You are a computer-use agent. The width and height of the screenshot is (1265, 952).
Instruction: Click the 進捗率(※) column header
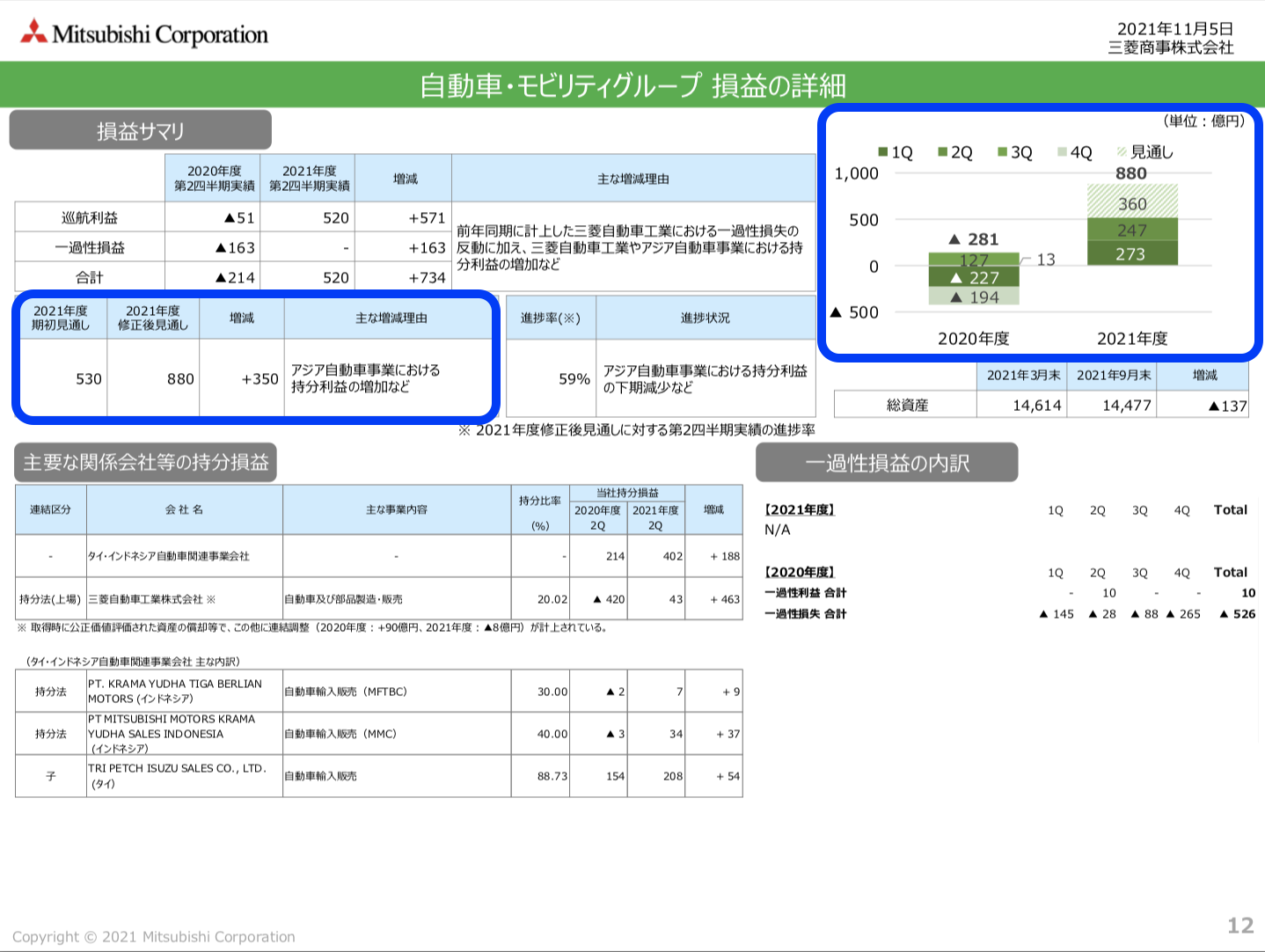pyautogui.click(x=551, y=318)
